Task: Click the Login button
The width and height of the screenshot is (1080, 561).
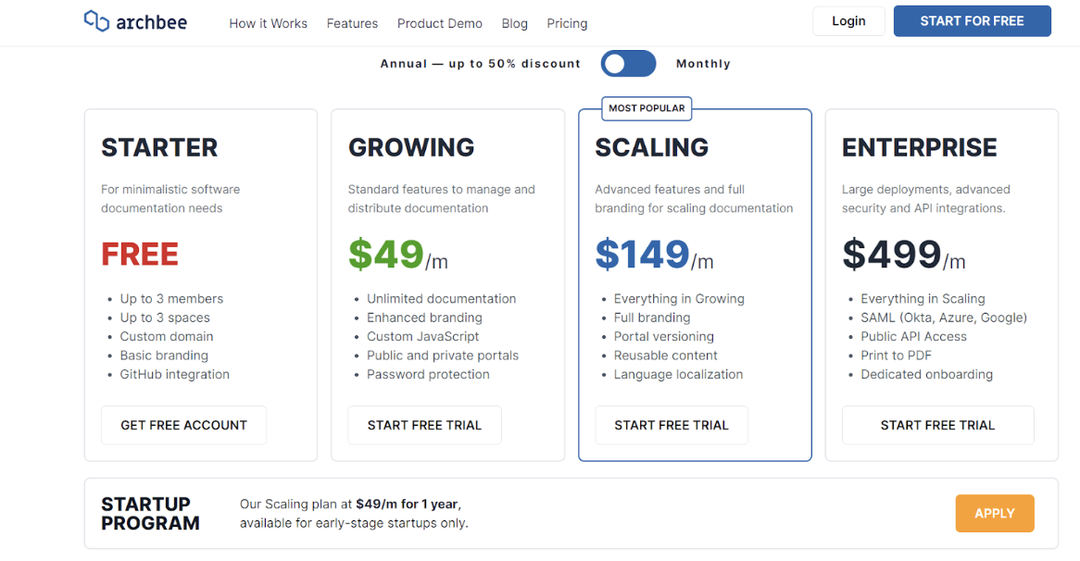Action: pyautogui.click(x=849, y=21)
